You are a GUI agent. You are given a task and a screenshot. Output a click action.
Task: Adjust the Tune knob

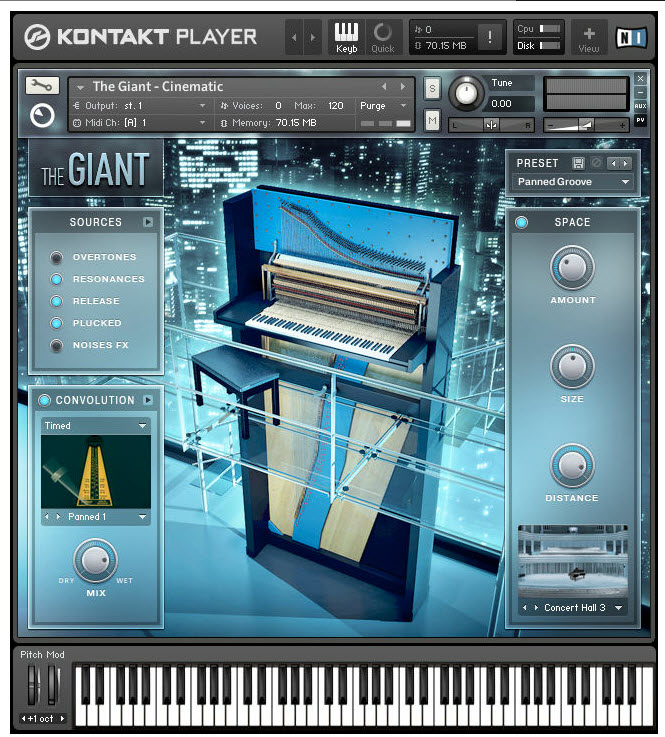(466, 93)
